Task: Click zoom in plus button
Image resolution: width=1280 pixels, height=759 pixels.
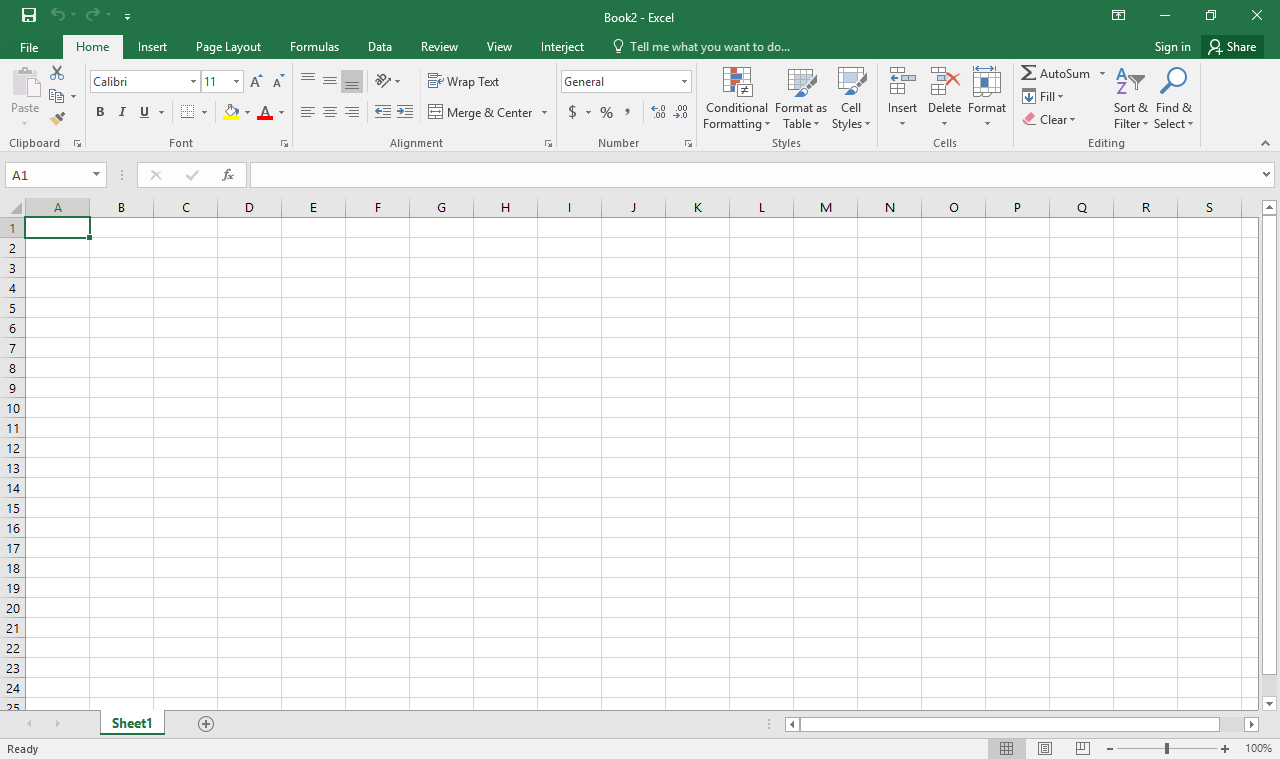Action: click(x=1225, y=748)
